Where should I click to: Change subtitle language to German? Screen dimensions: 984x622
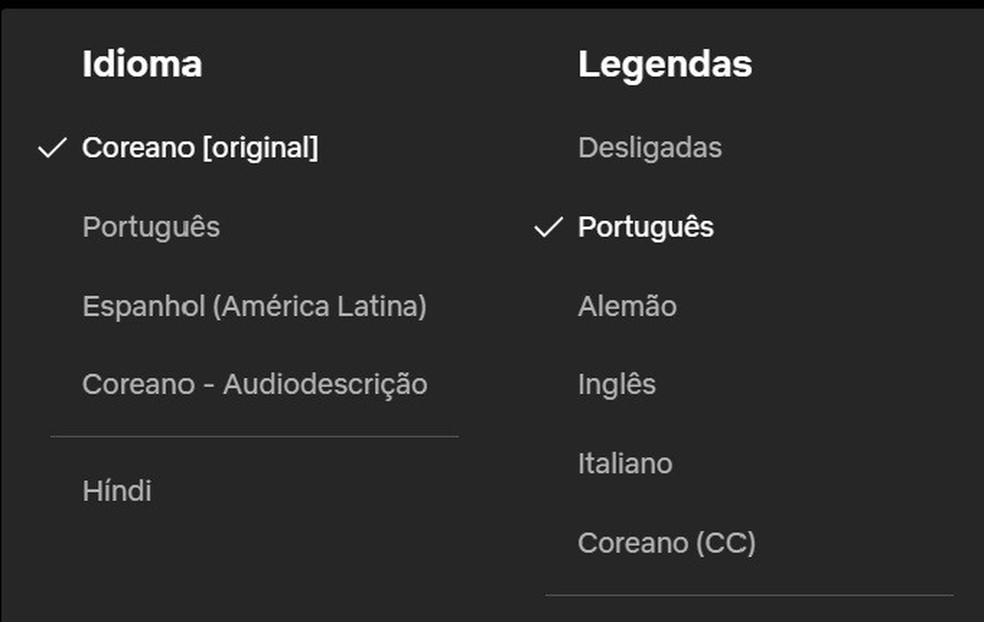(x=627, y=305)
